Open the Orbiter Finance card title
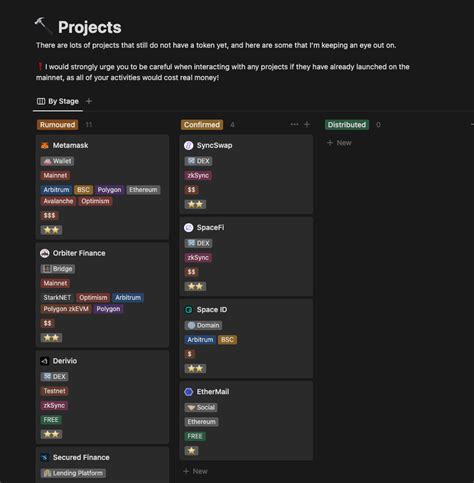This screenshot has height=483, width=474. point(79,253)
